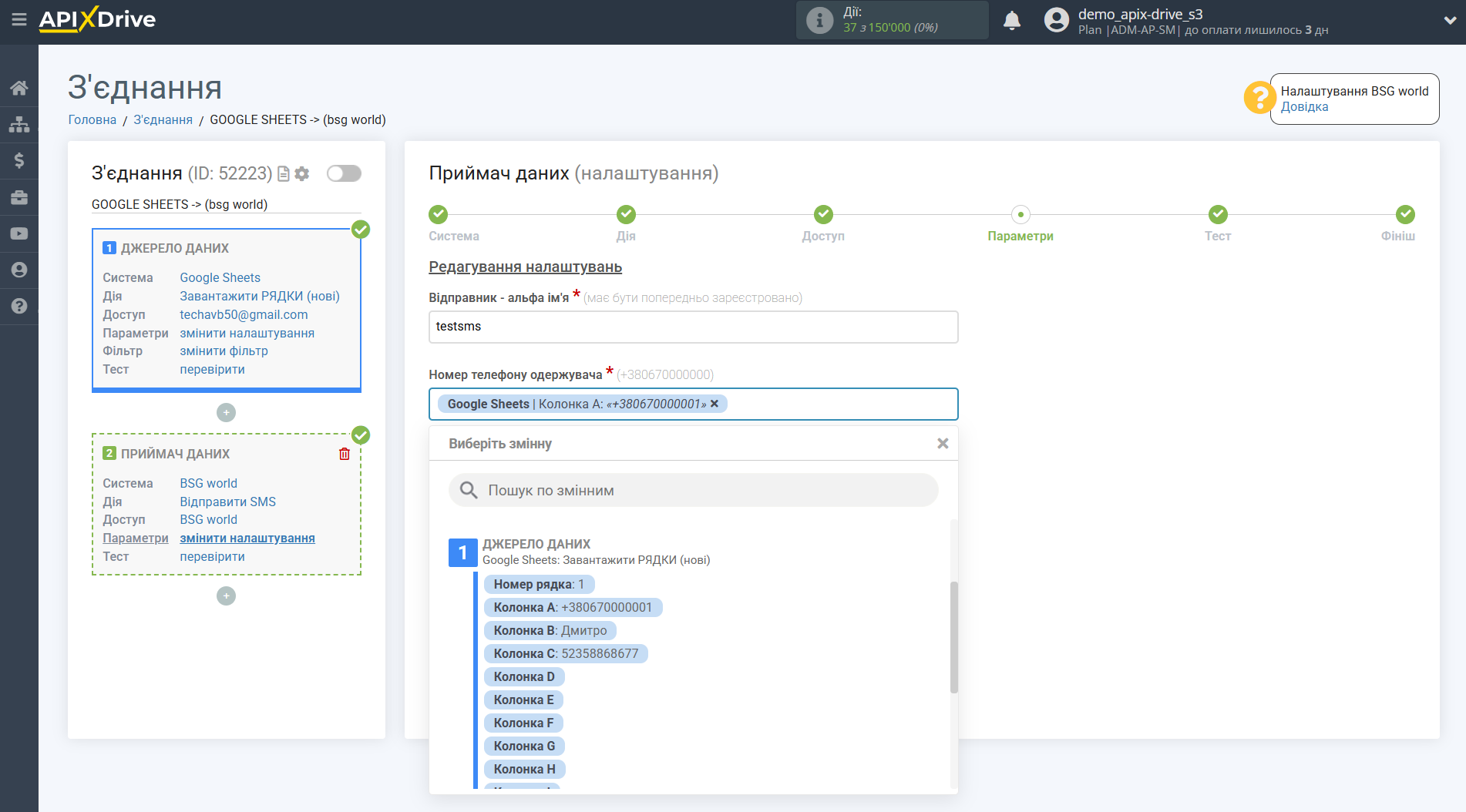Select the Колонка B: Дмитро variable
The image size is (1466, 812).
tap(550, 630)
